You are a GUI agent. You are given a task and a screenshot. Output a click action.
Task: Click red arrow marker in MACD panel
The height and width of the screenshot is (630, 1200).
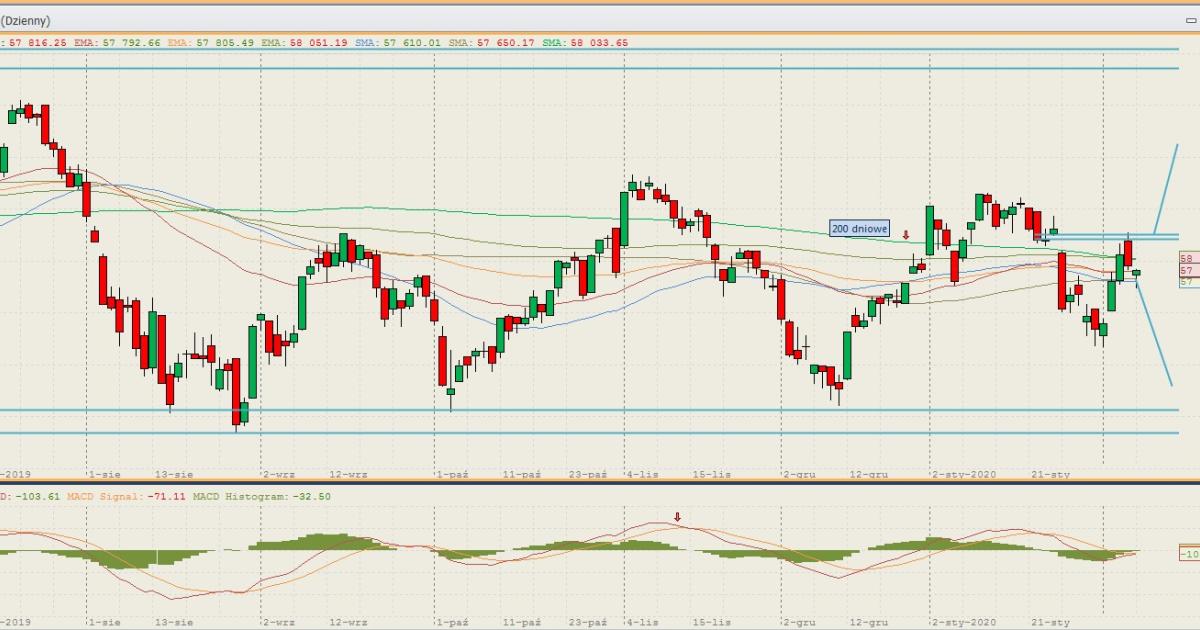pos(677,517)
